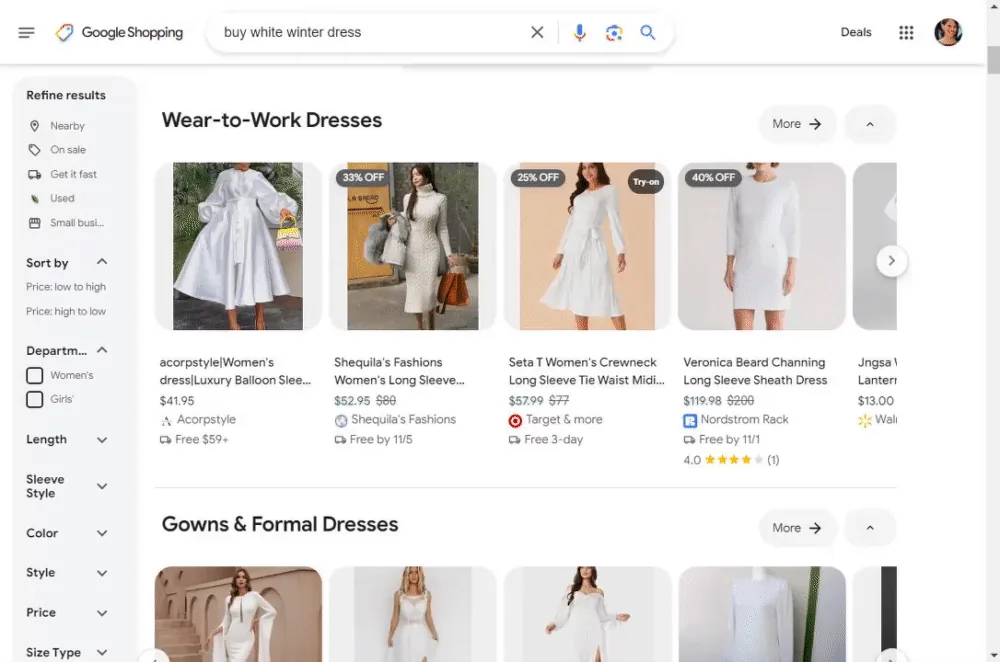Open Shequila's Fashions Long Sleeve dress title
This screenshot has height=662, width=1000.
[399, 371]
